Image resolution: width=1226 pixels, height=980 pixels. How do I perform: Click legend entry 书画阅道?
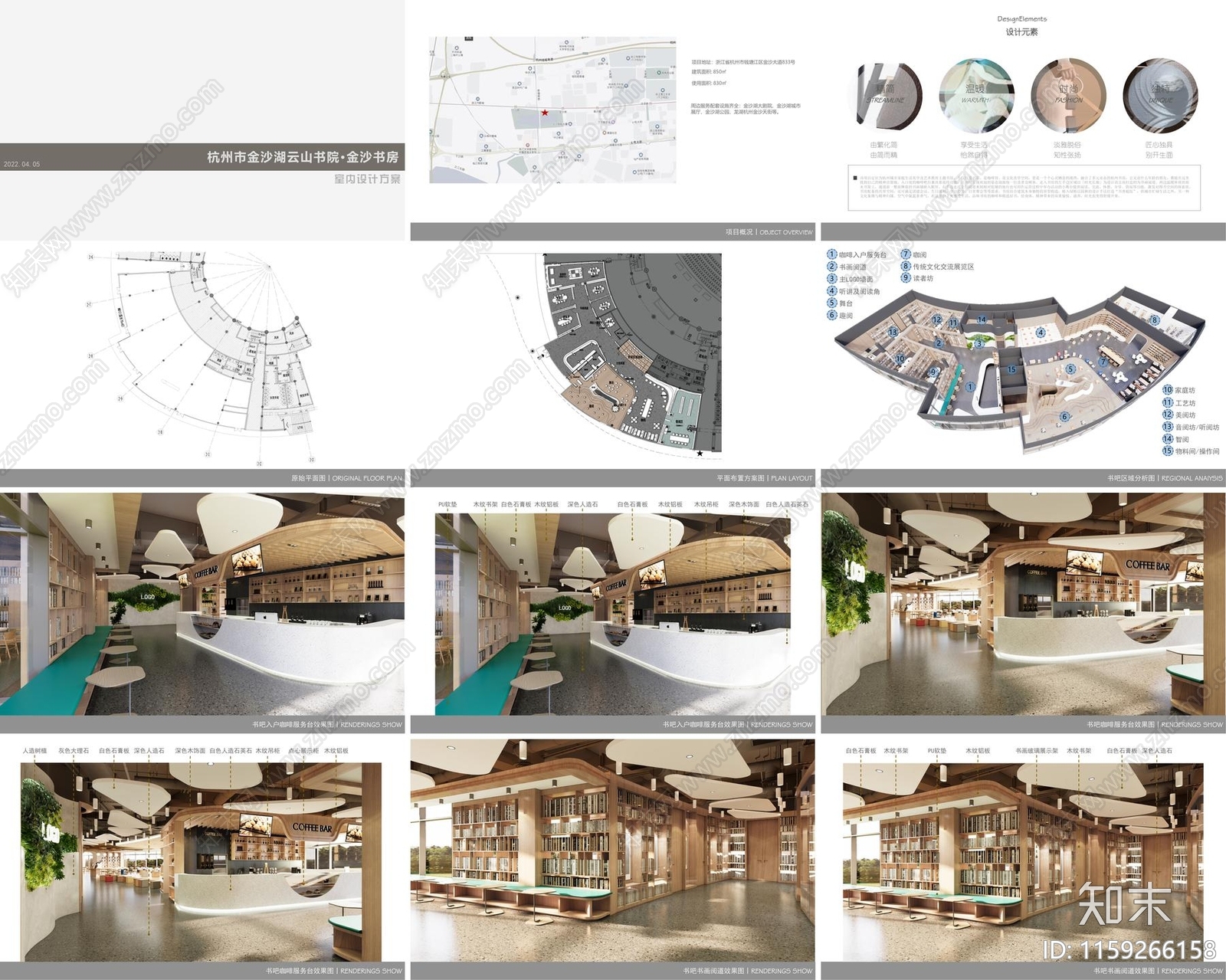[x=852, y=267]
